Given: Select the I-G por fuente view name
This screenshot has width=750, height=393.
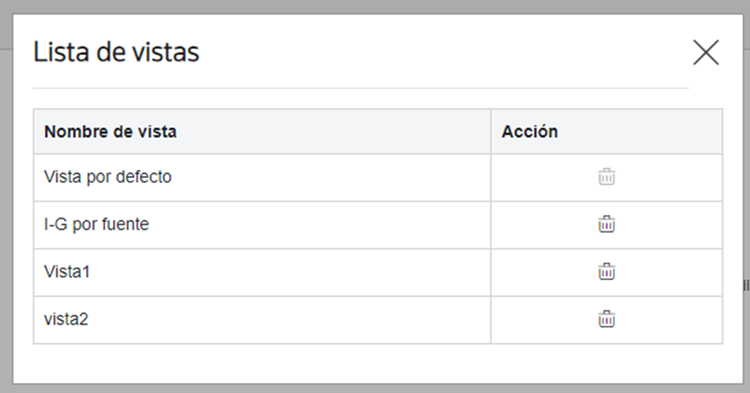Looking at the screenshot, I should 96,224.
